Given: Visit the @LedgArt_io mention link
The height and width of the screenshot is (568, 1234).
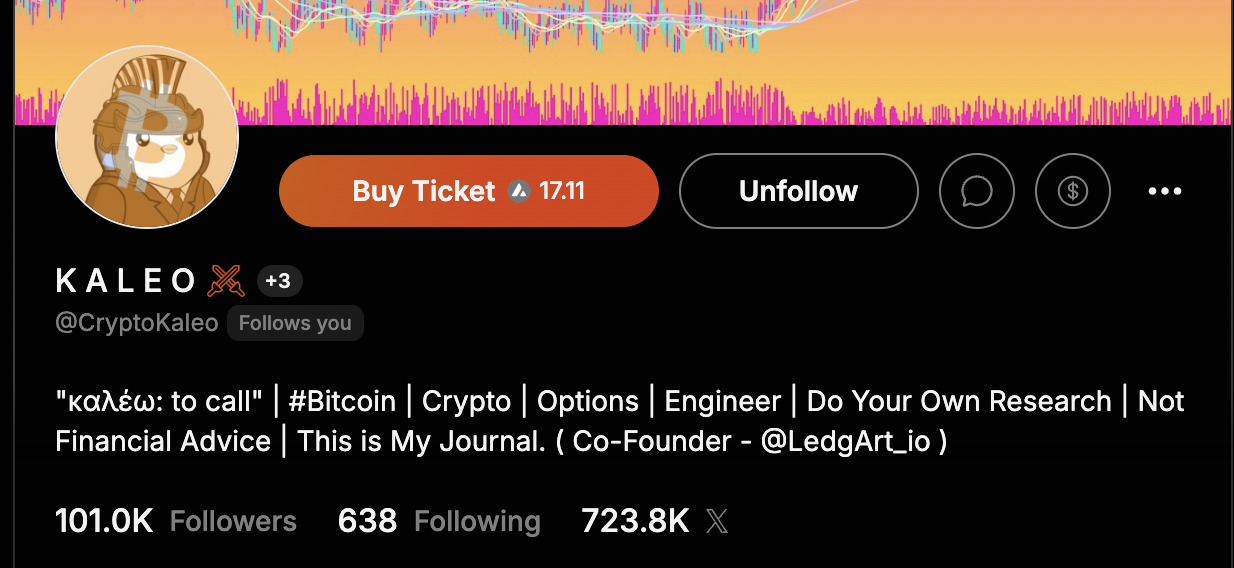Looking at the screenshot, I should 846,442.
